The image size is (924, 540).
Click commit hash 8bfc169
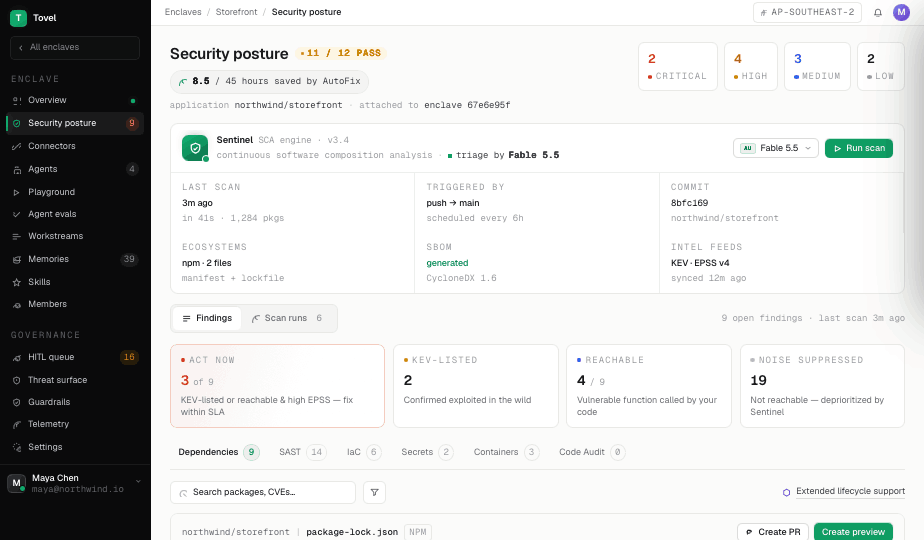[689, 203]
